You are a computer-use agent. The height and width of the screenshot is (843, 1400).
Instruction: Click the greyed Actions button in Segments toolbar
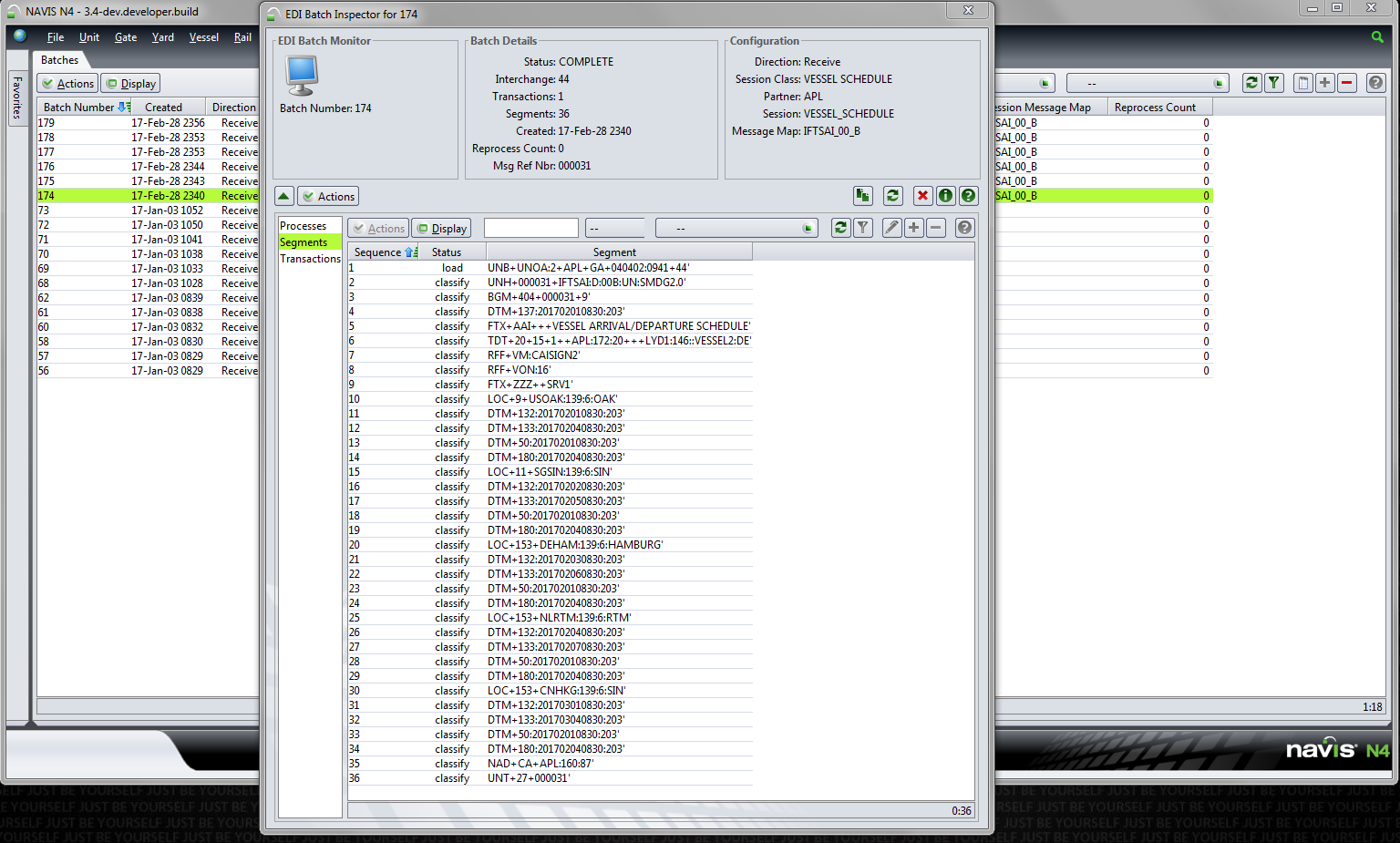pos(378,228)
